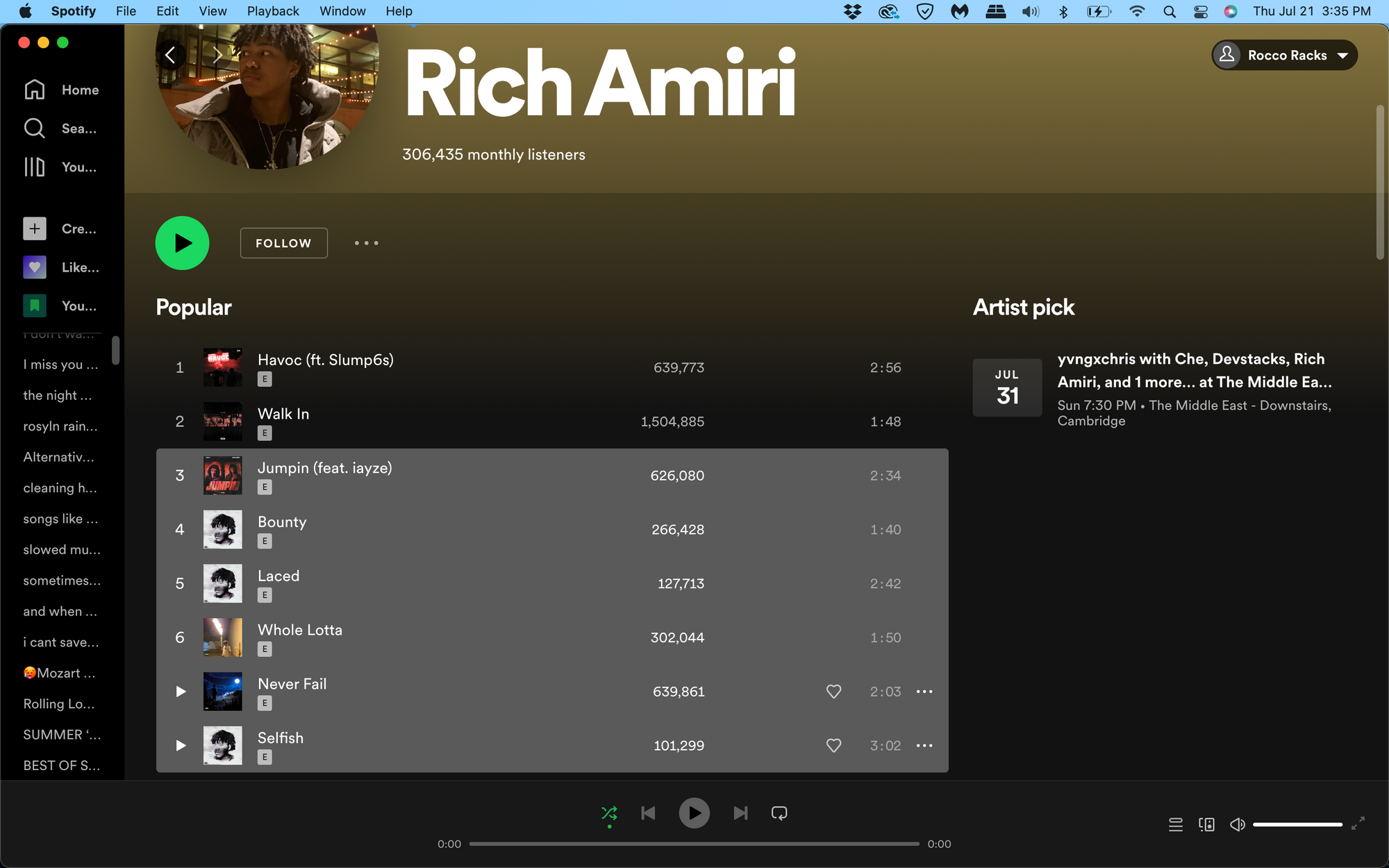Open macOS Control Center
Image resolution: width=1389 pixels, height=868 pixels.
pyautogui.click(x=1201, y=11)
